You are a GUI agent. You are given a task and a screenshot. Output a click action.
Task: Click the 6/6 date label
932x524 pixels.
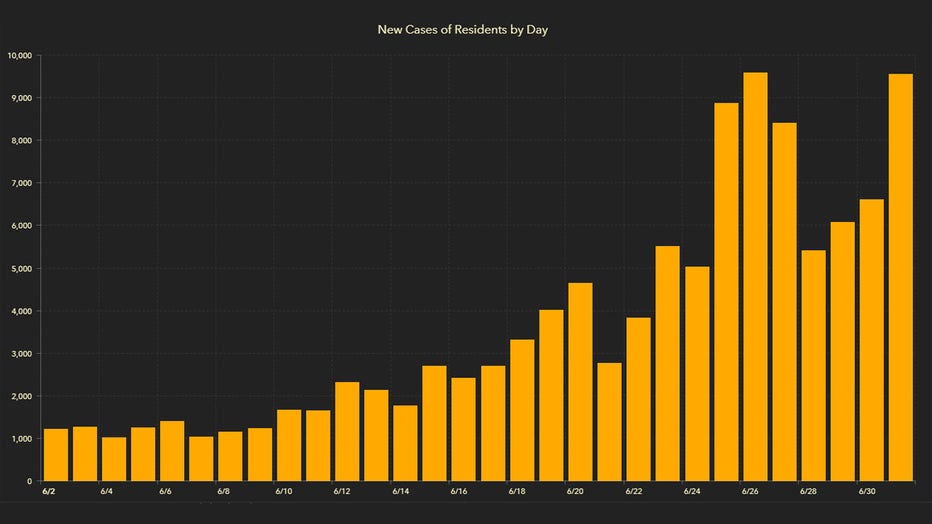click(165, 491)
